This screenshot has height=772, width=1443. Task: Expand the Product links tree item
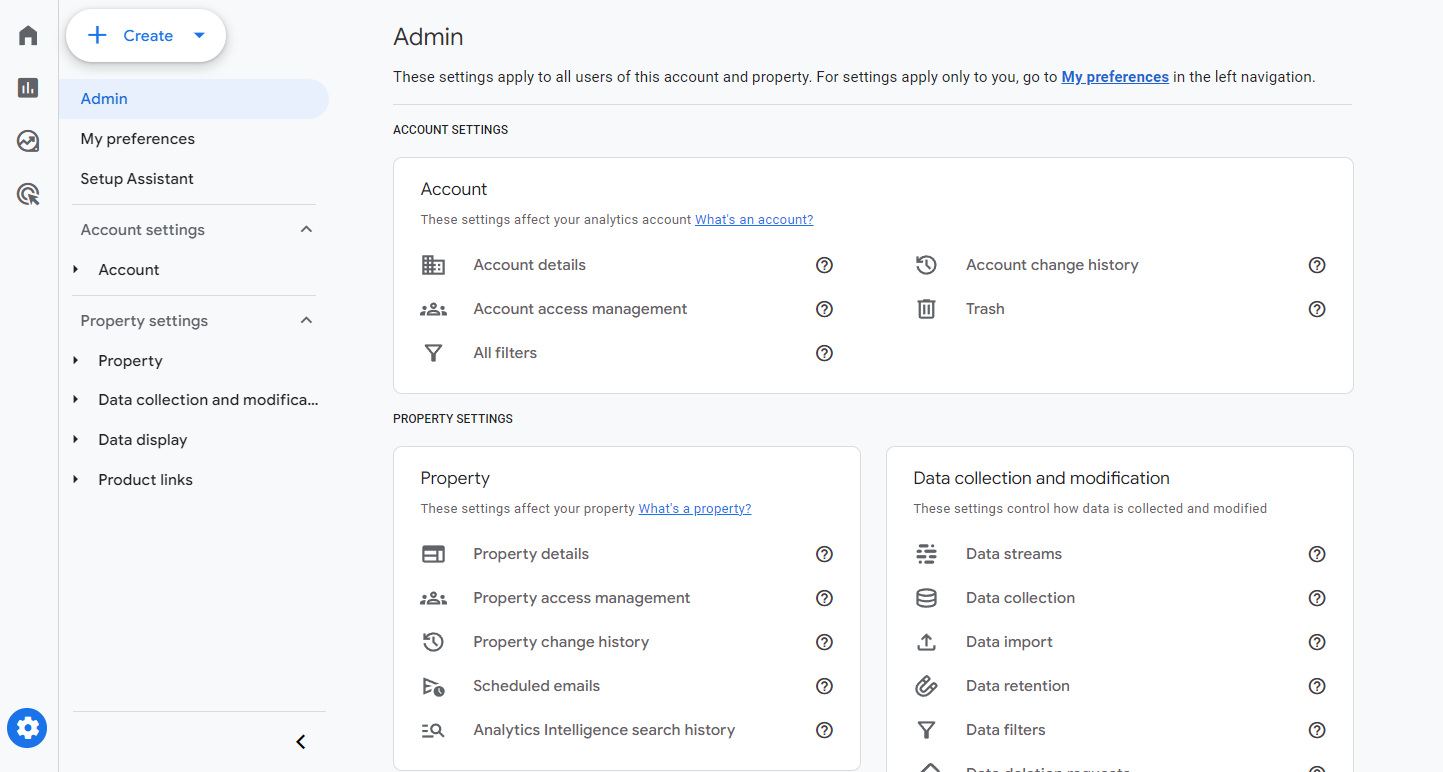pyautogui.click(x=76, y=480)
